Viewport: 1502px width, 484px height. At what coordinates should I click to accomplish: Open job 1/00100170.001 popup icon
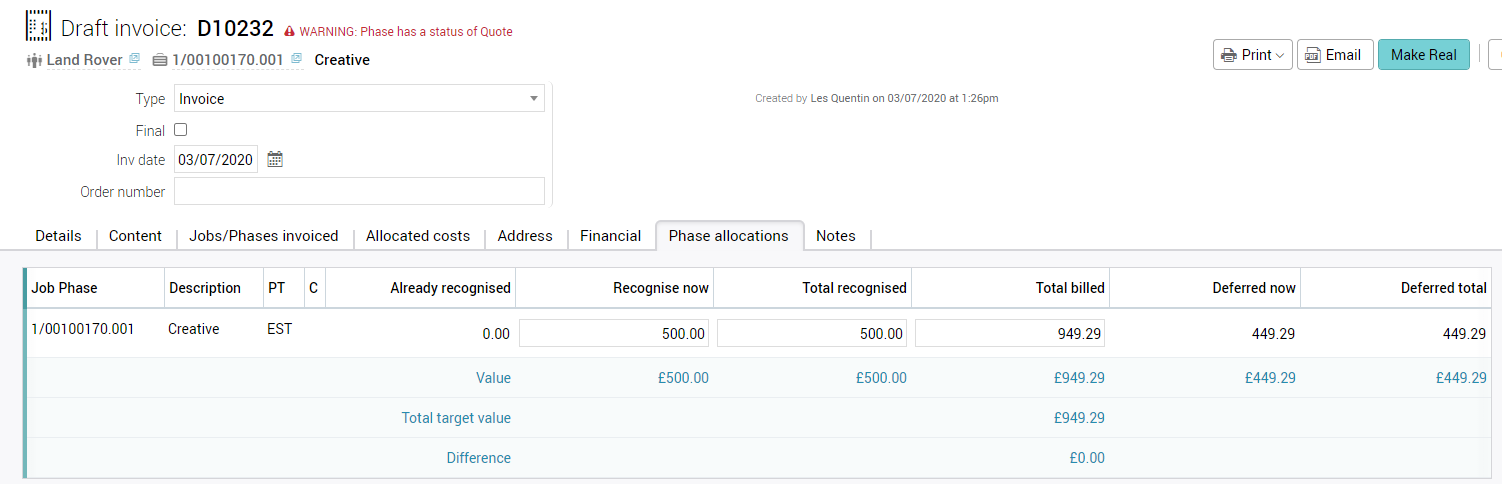coord(296,60)
